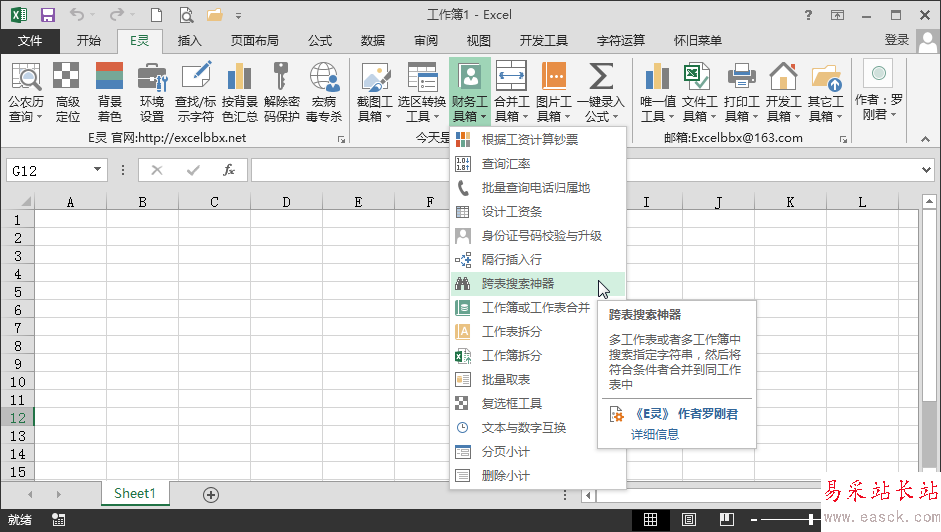
Task: Switch to the 页面布局 ribbon tab
Action: 254,40
